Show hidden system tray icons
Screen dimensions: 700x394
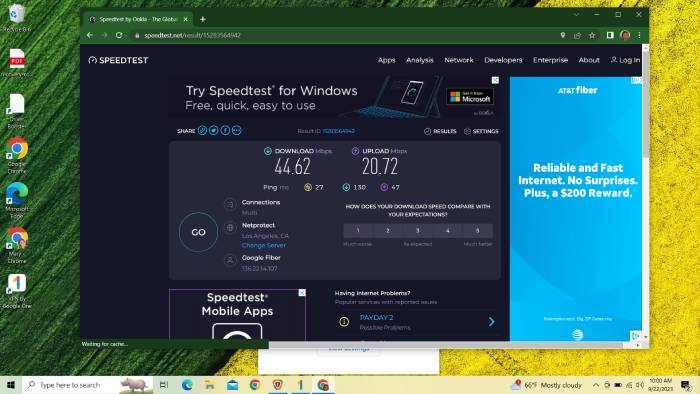click(x=596, y=385)
